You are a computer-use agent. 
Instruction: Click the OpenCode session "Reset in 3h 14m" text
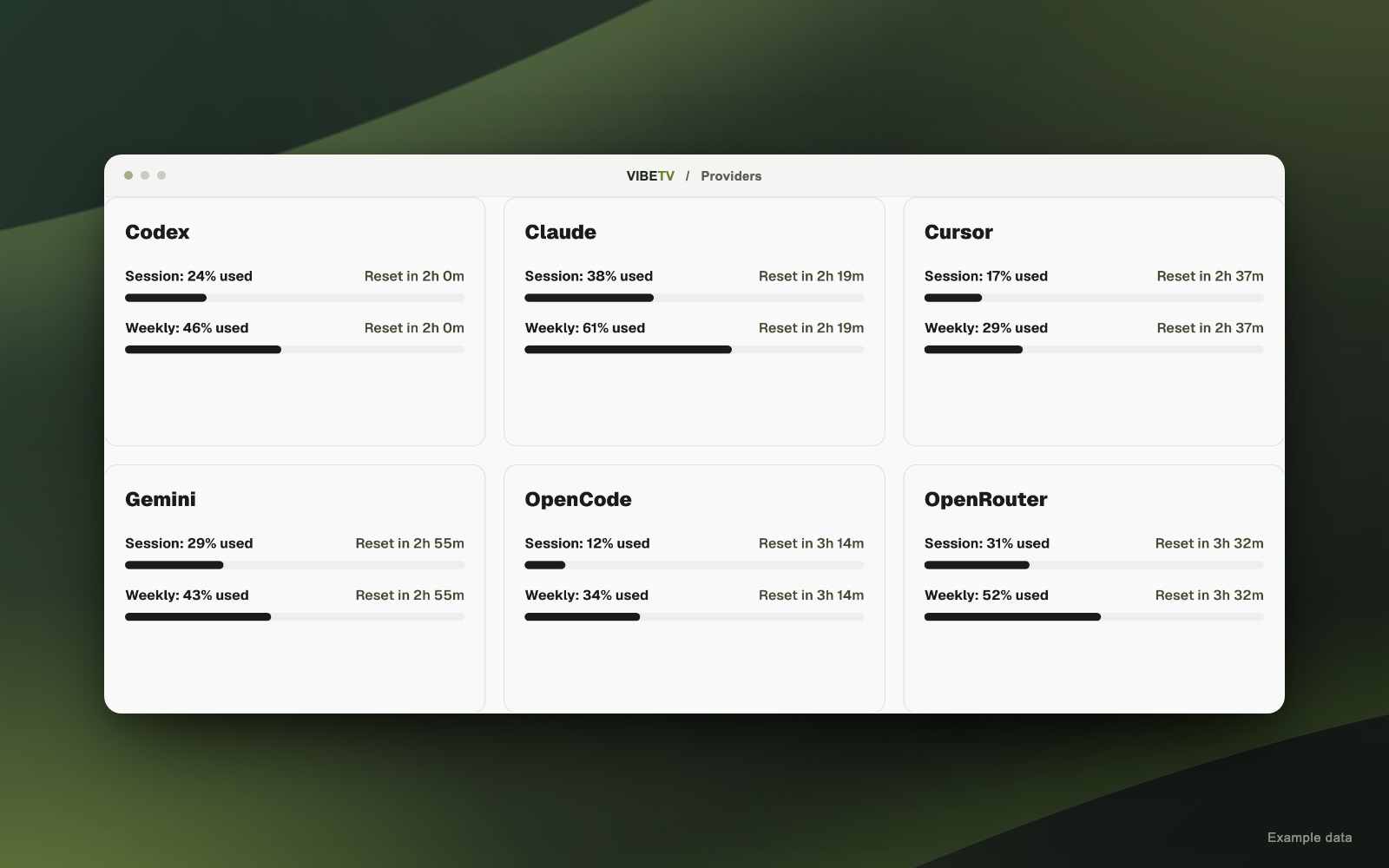click(x=812, y=543)
